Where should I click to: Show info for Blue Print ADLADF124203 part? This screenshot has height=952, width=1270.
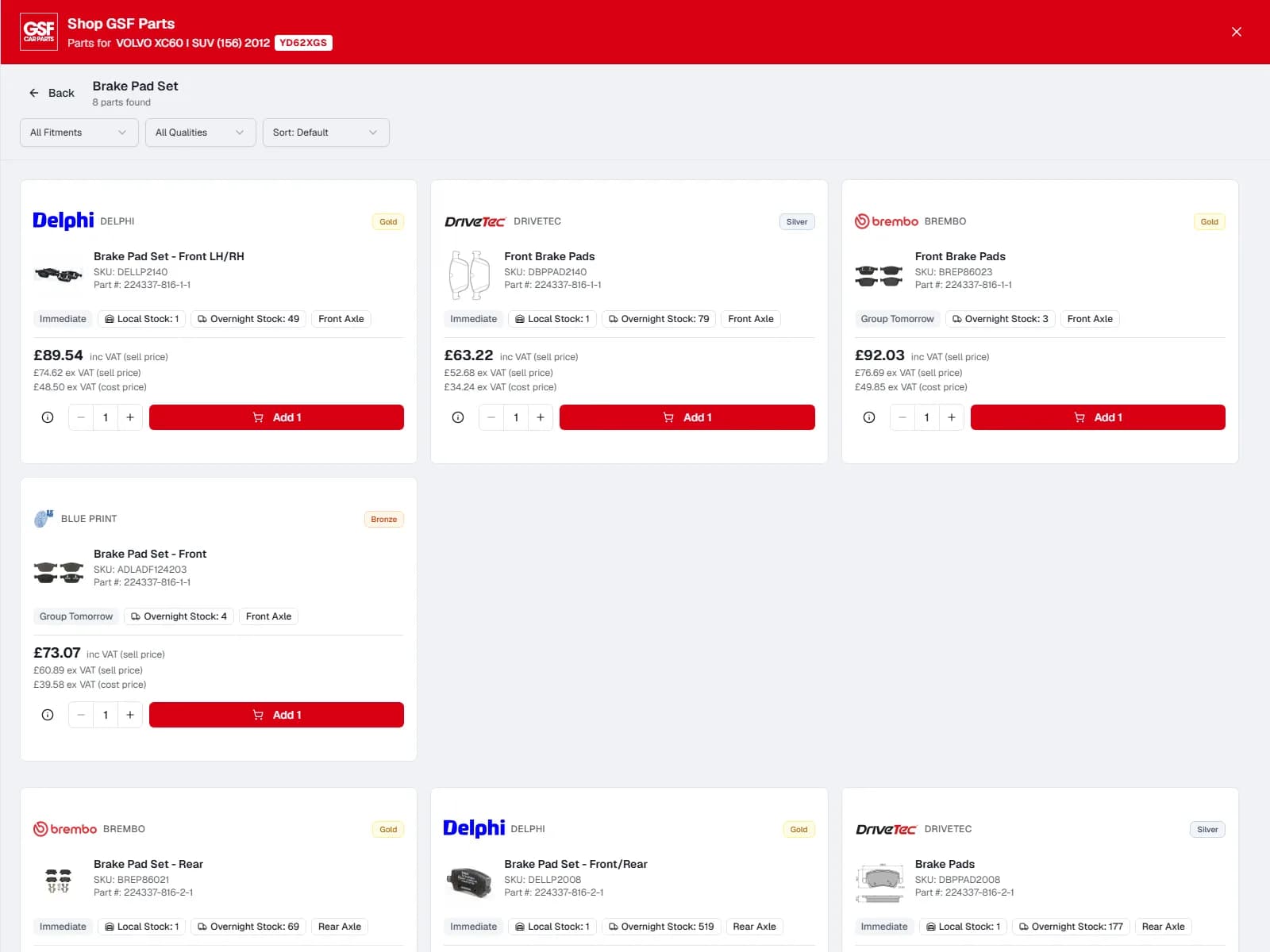pos(48,715)
